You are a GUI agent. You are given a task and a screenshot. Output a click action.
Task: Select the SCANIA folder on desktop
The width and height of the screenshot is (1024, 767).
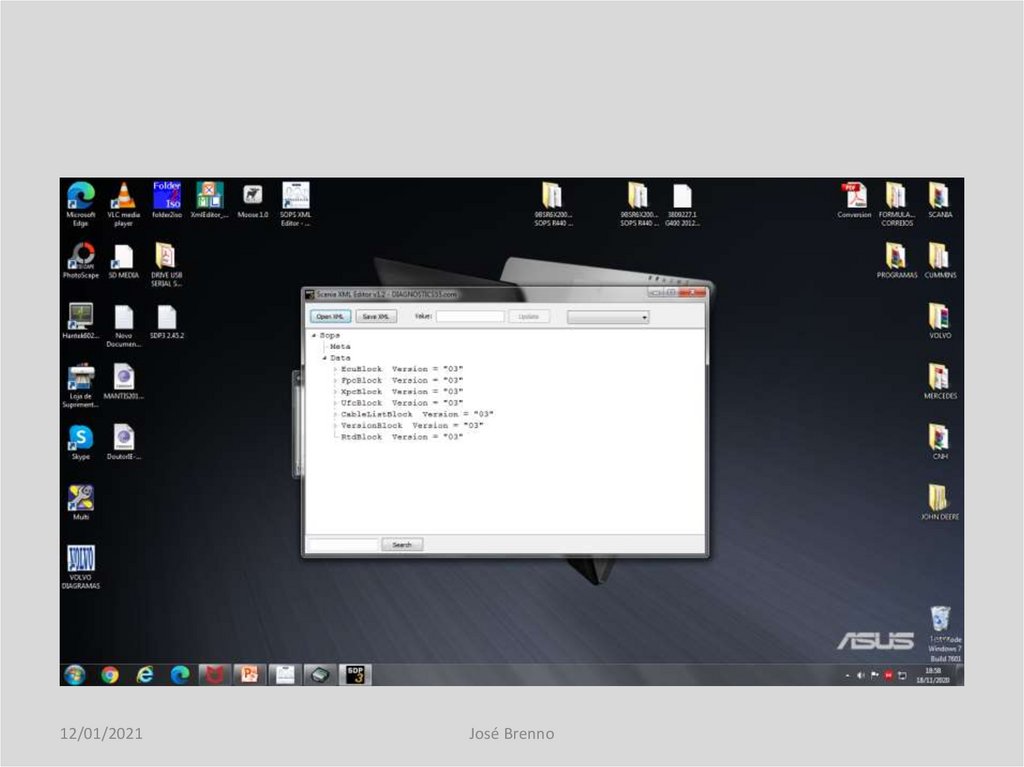pyautogui.click(x=940, y=200)
